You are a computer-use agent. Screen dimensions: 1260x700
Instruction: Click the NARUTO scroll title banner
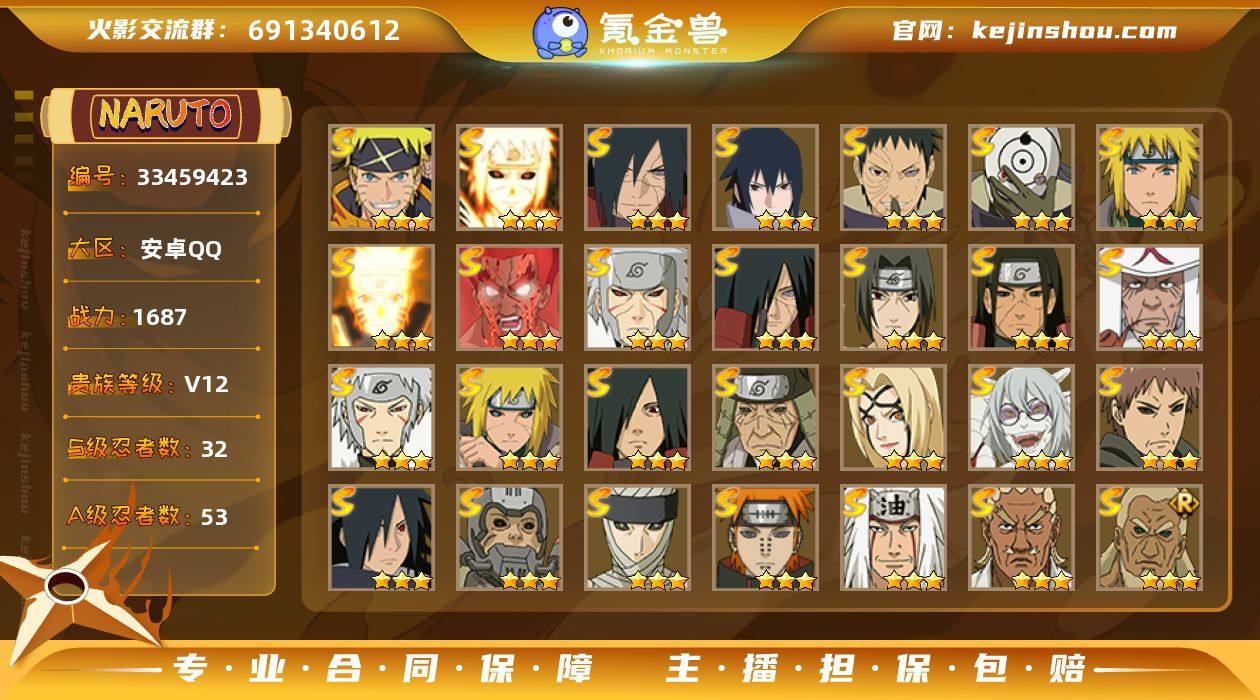pyautogui.click(x=165, y=114)
